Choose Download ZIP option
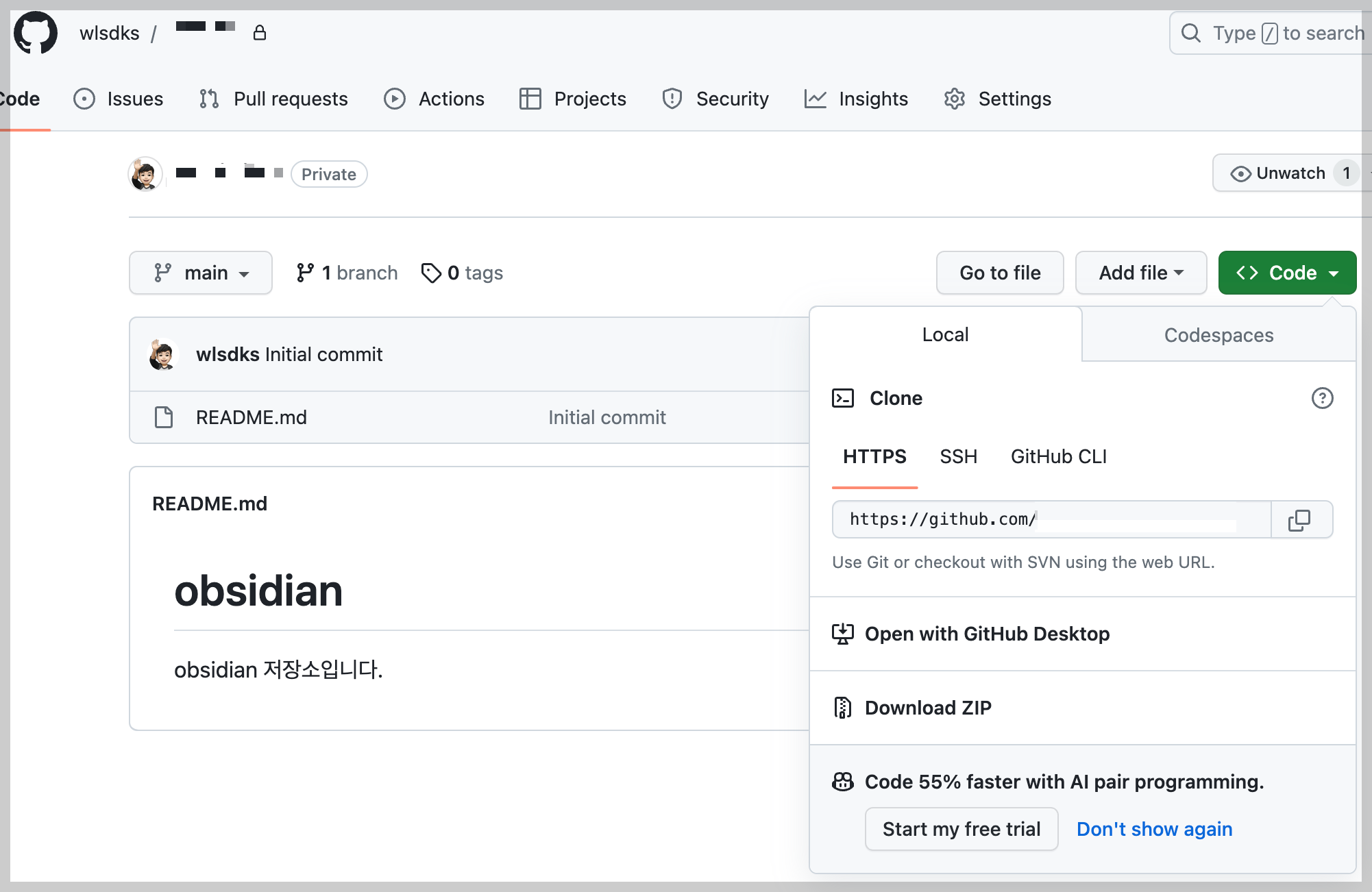Screen dimensions: 1372x892 [x=927, y=708]
